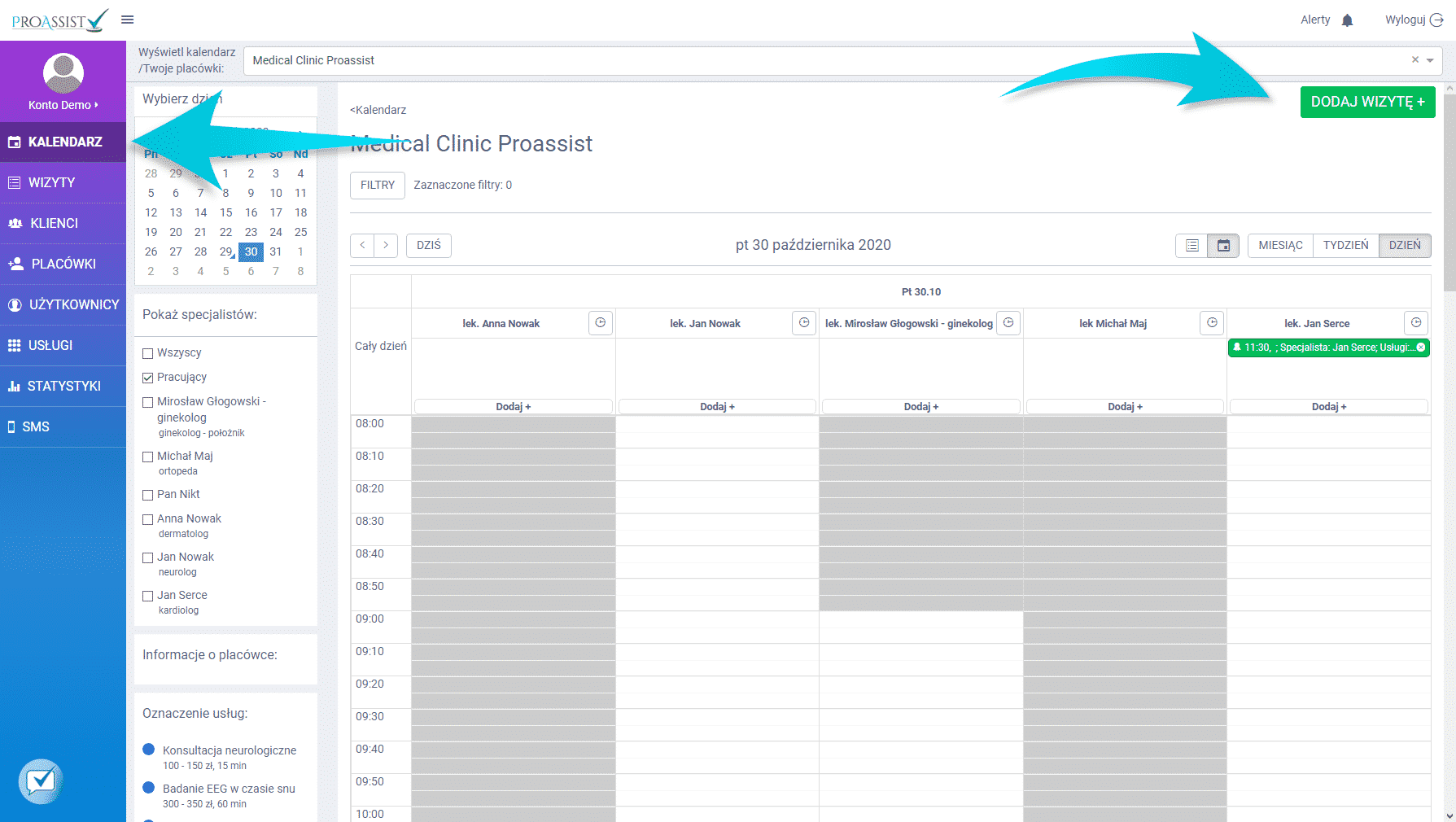Image resolution: width=1456 pixels, height=822 pixels.
Task: Open the Placówki sidebar item
Action: click(63, 264)
